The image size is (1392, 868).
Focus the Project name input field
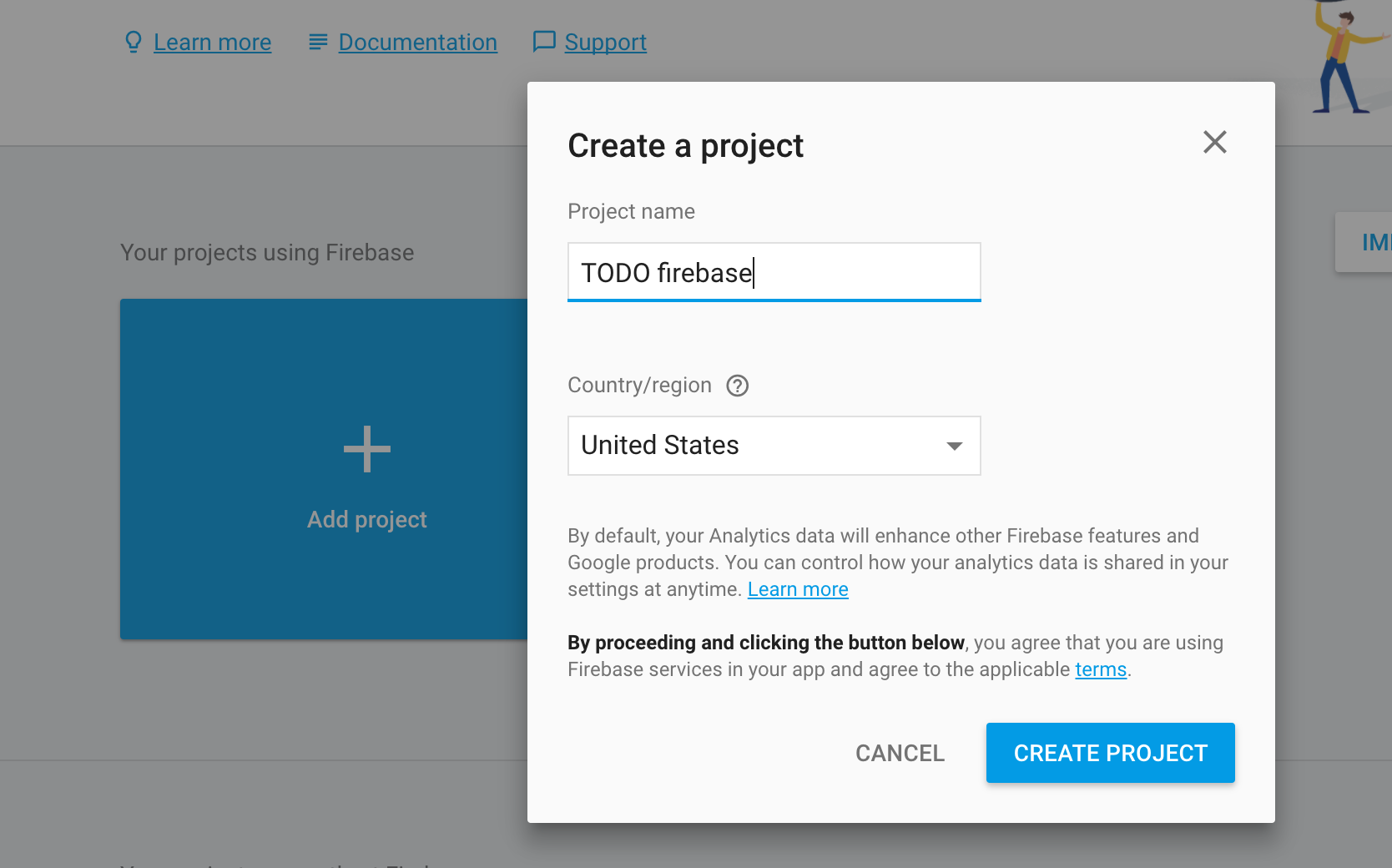[774, 272]
